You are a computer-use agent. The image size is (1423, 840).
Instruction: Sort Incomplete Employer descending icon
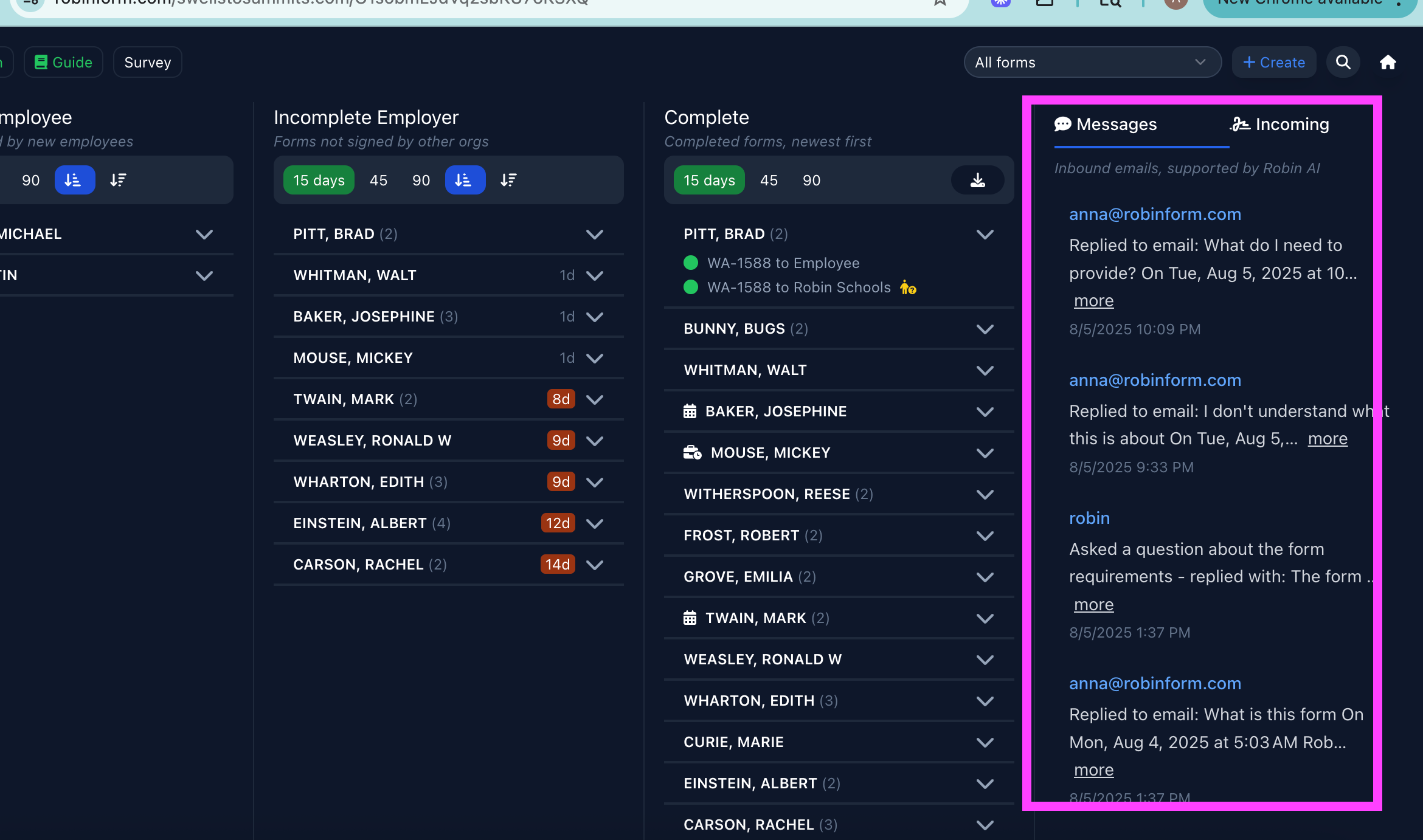coord(508,180)
